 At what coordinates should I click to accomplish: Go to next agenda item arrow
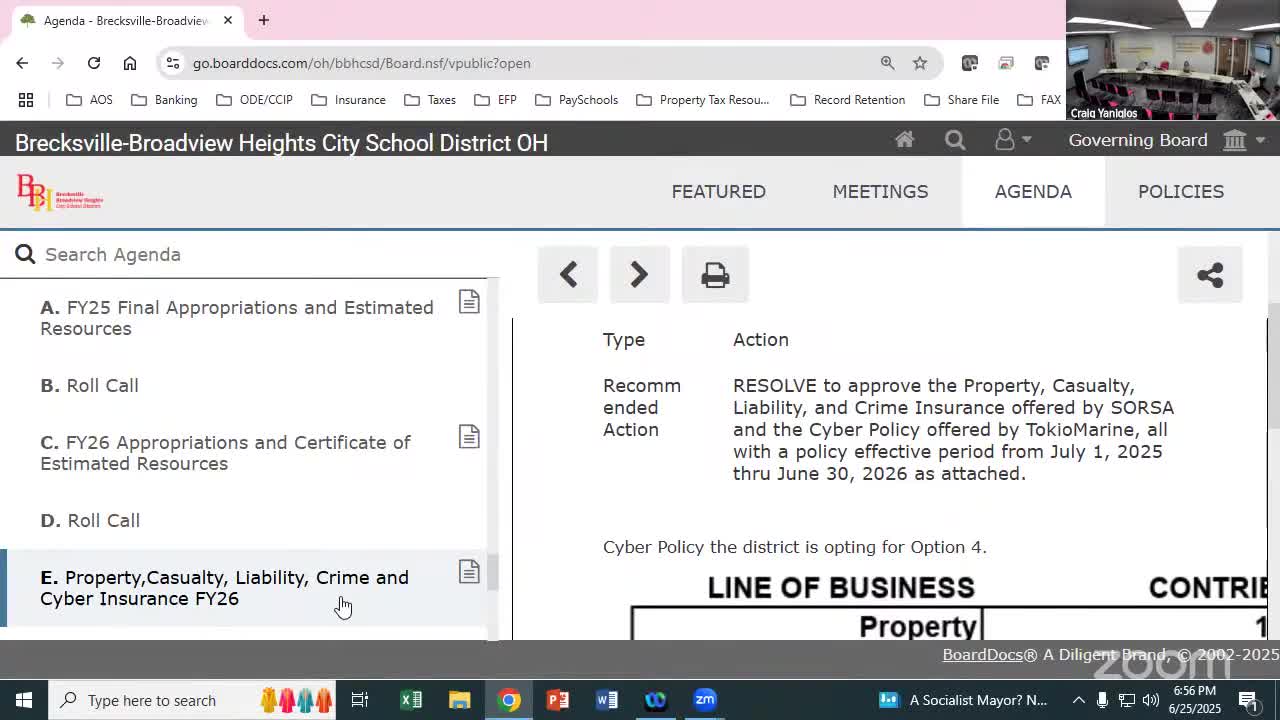pyautogui.click(x=639, y=275)
